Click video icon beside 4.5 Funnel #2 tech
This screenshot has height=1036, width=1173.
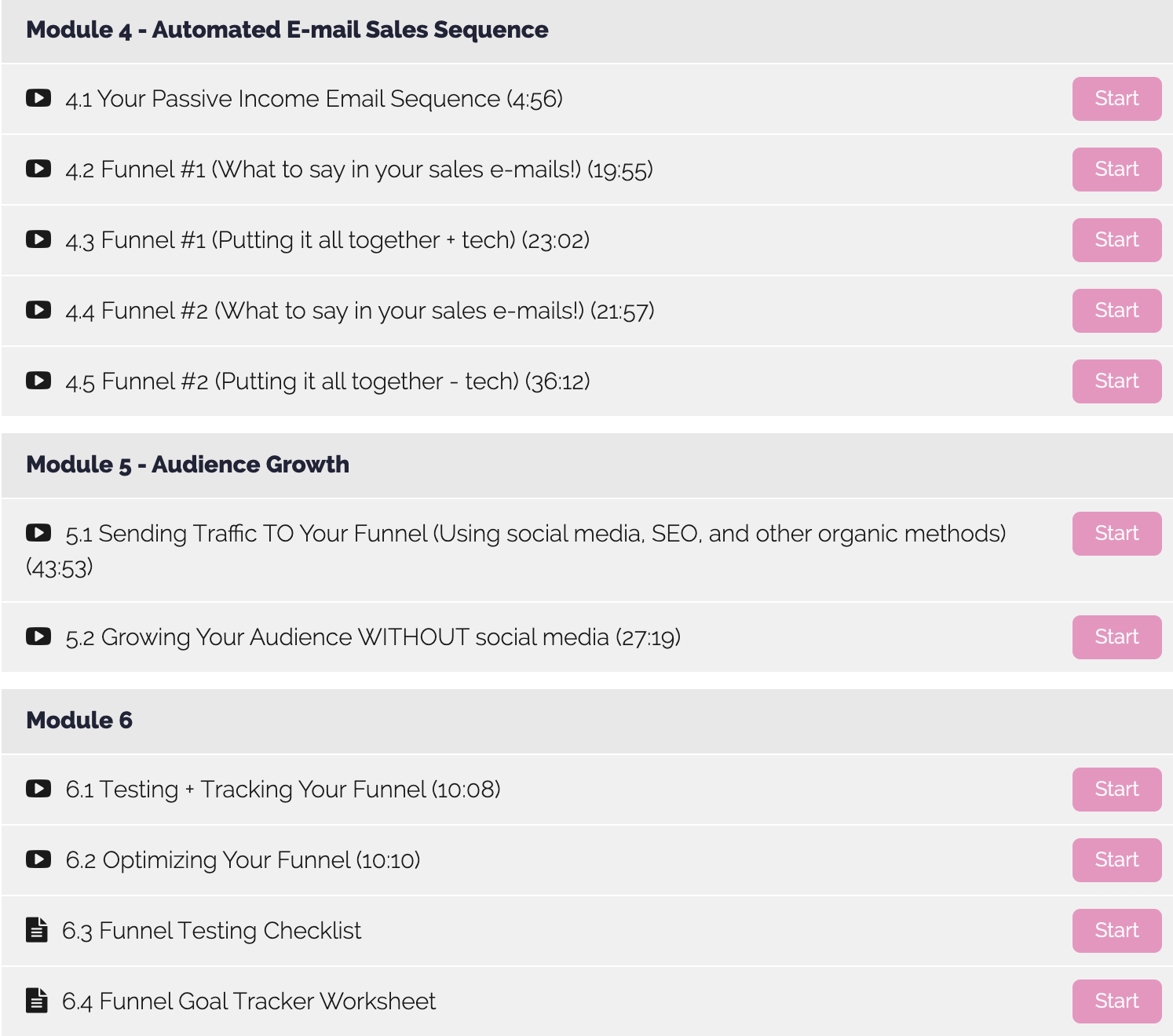[x=38, y=381]
